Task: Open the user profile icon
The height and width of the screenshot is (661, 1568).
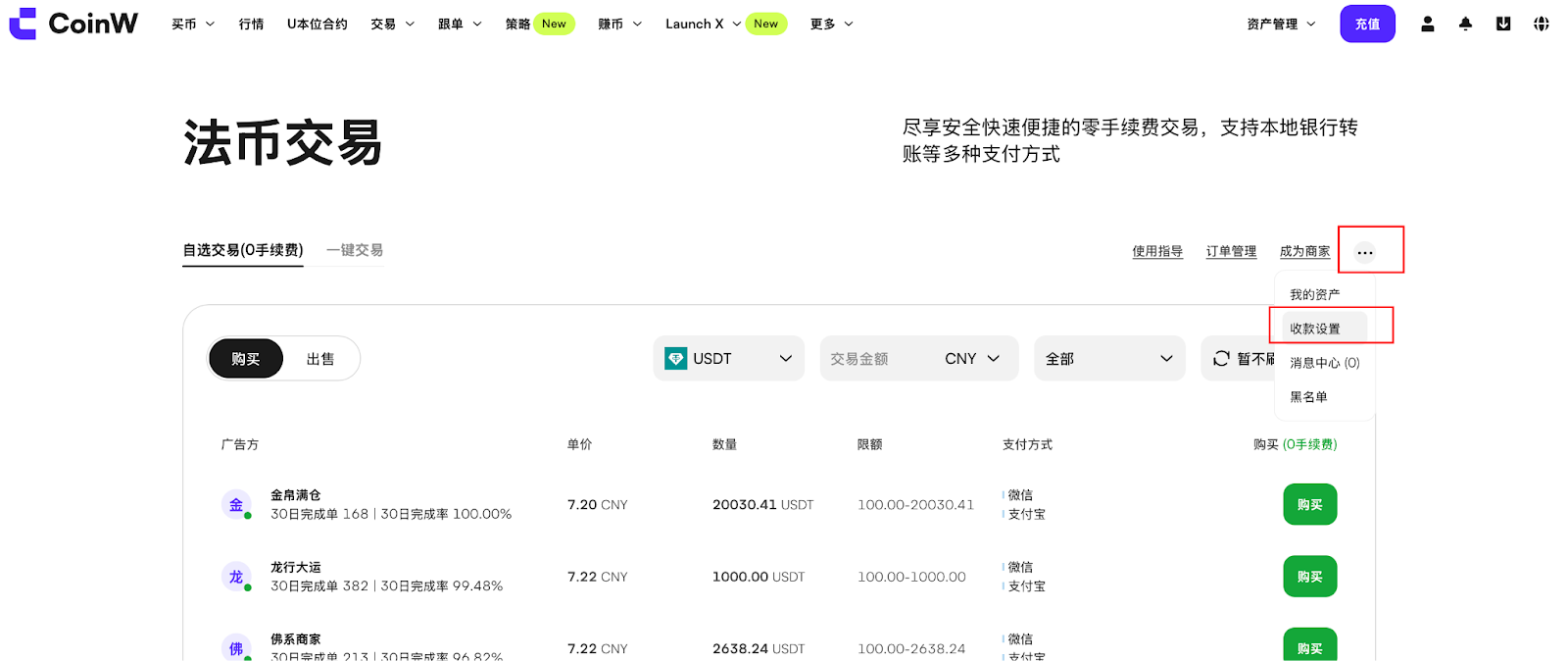Action: pos(1428,24)
